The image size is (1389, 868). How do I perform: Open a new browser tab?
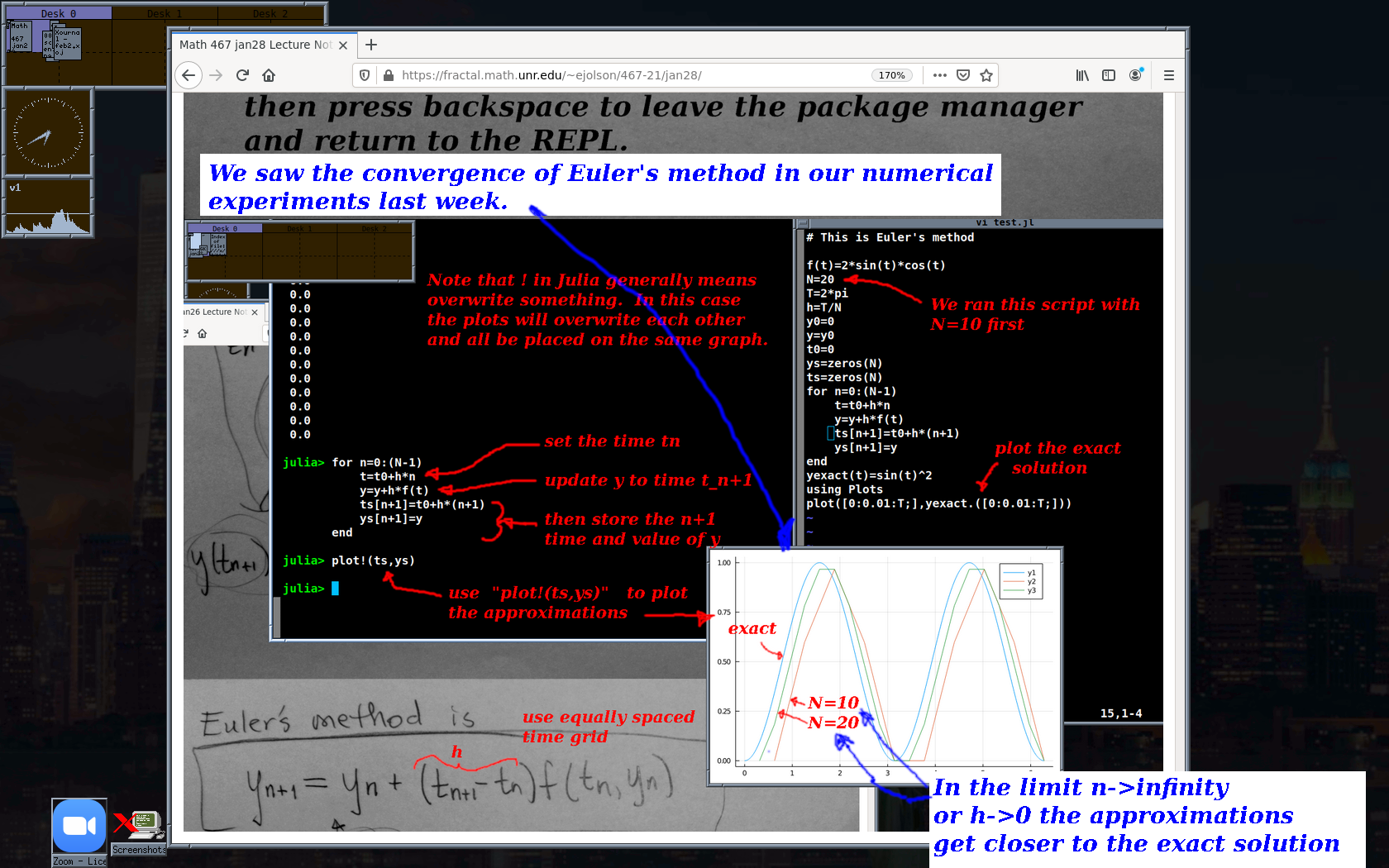[371, 45]
